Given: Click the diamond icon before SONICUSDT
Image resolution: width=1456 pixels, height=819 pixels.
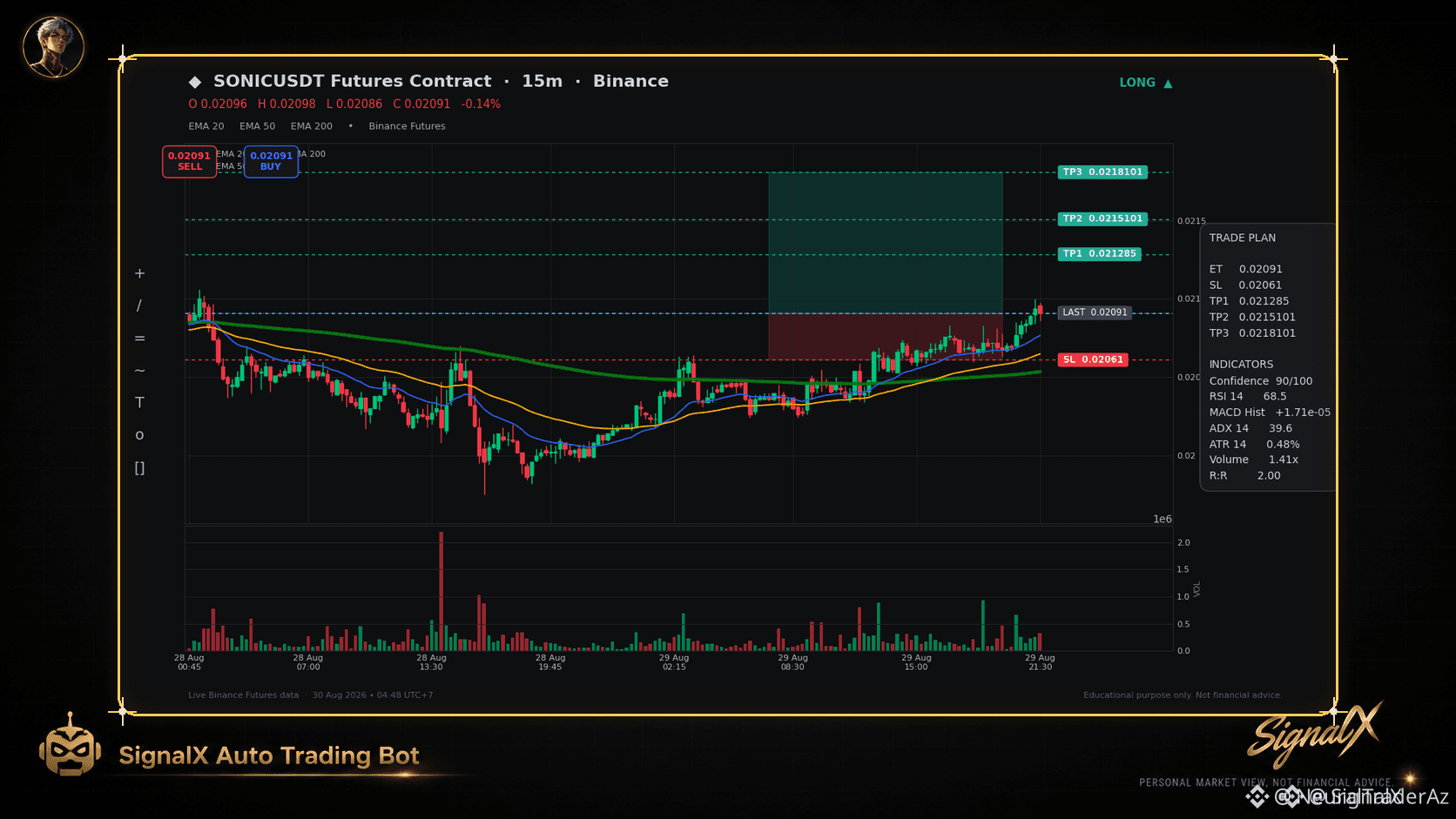Looking at the screenshot, I should coord(195,82).
